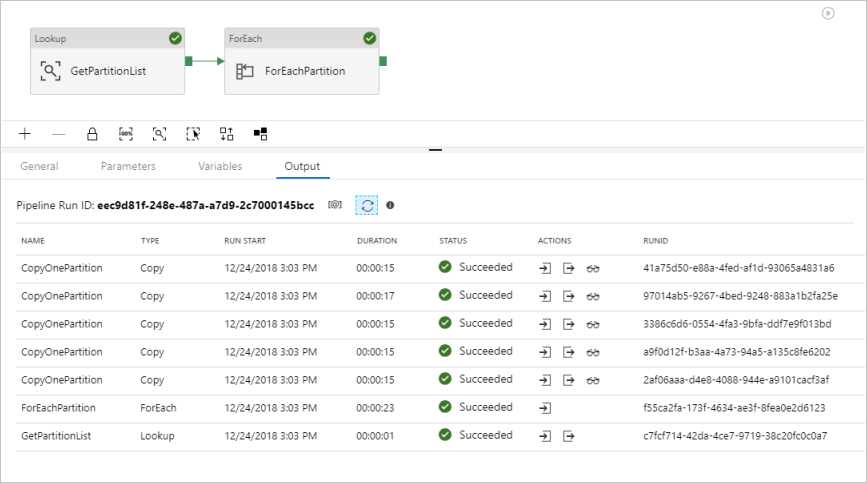Screen dimensions: 867x483
Task: View output of the GetPartitionList run
Action: [x=569, y=436]
